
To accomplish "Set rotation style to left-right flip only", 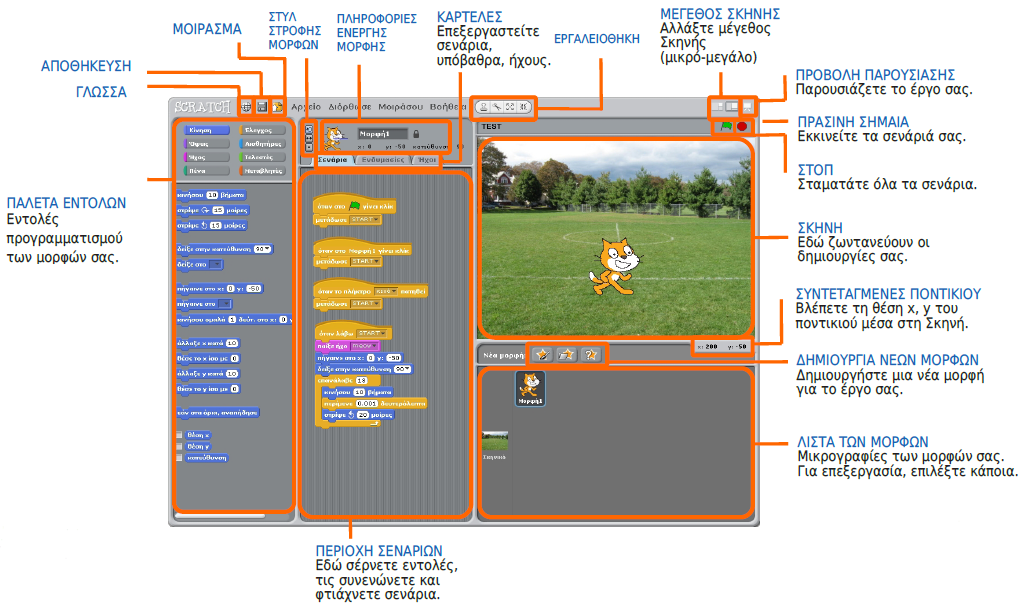I will point(310,139).
